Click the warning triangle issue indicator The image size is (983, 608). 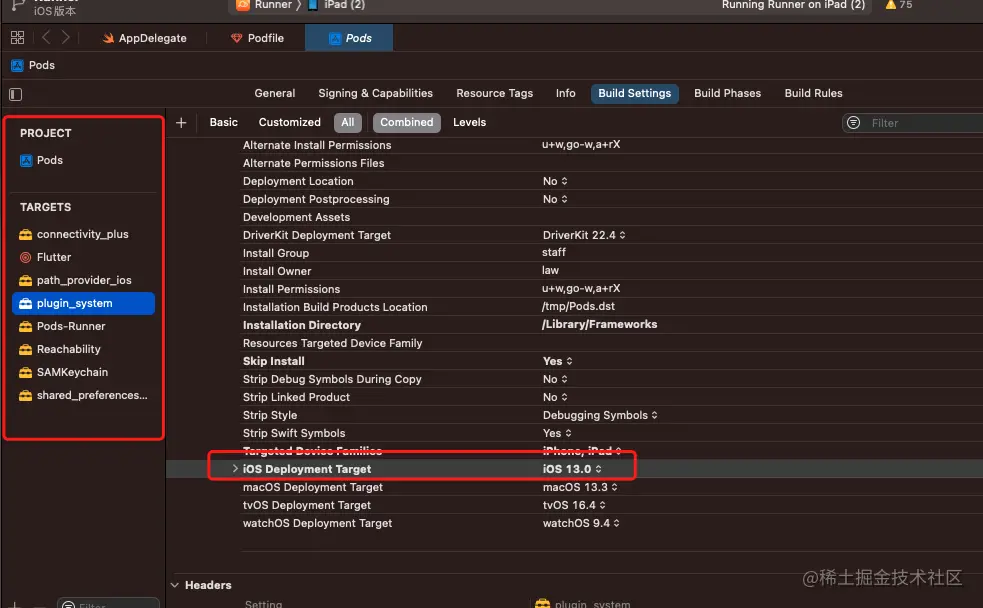click(x=890, y=4)
